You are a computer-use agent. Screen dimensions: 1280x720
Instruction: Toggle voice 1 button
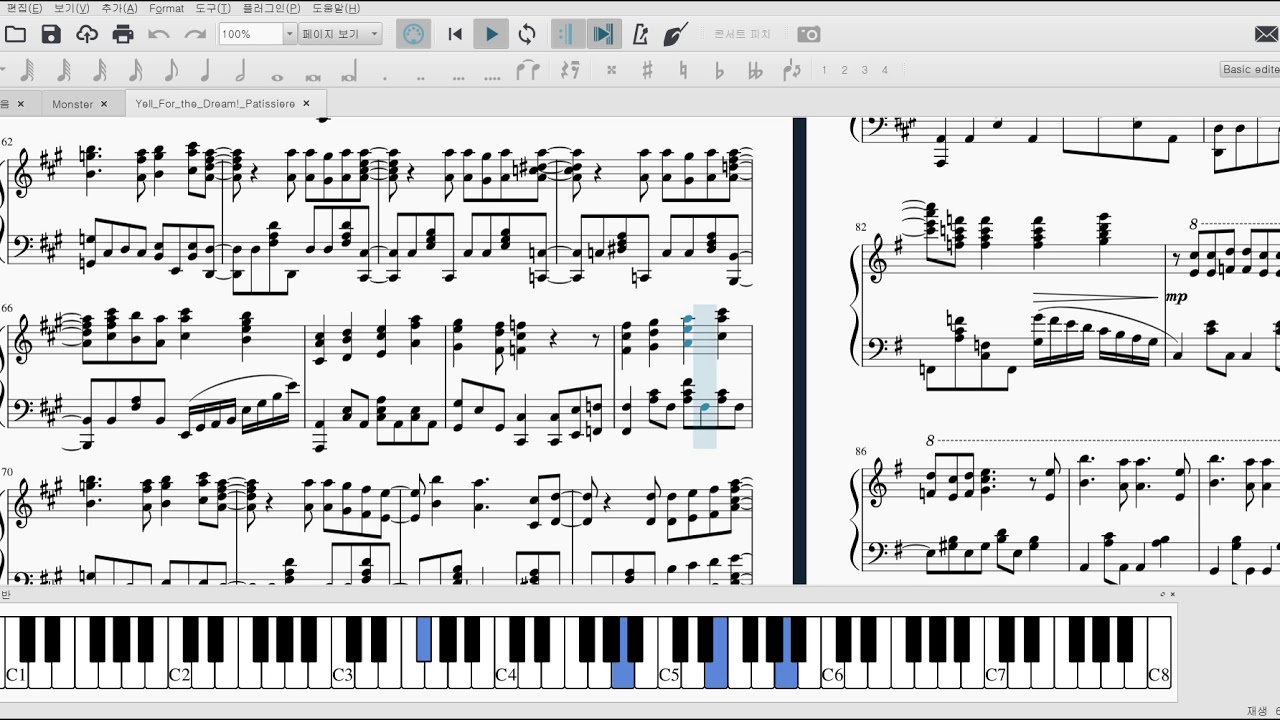point(824,70)
